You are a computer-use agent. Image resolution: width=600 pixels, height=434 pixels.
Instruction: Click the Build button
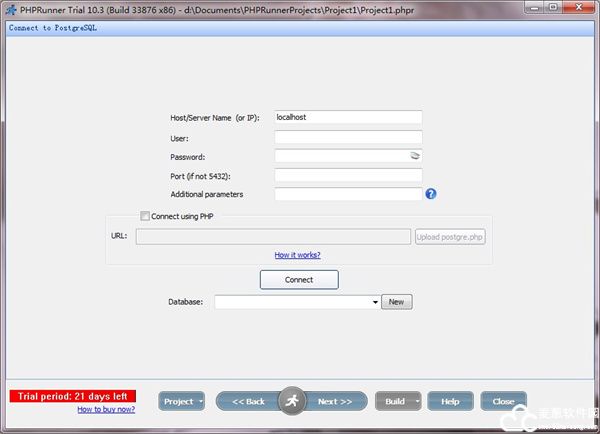point(395,401)
